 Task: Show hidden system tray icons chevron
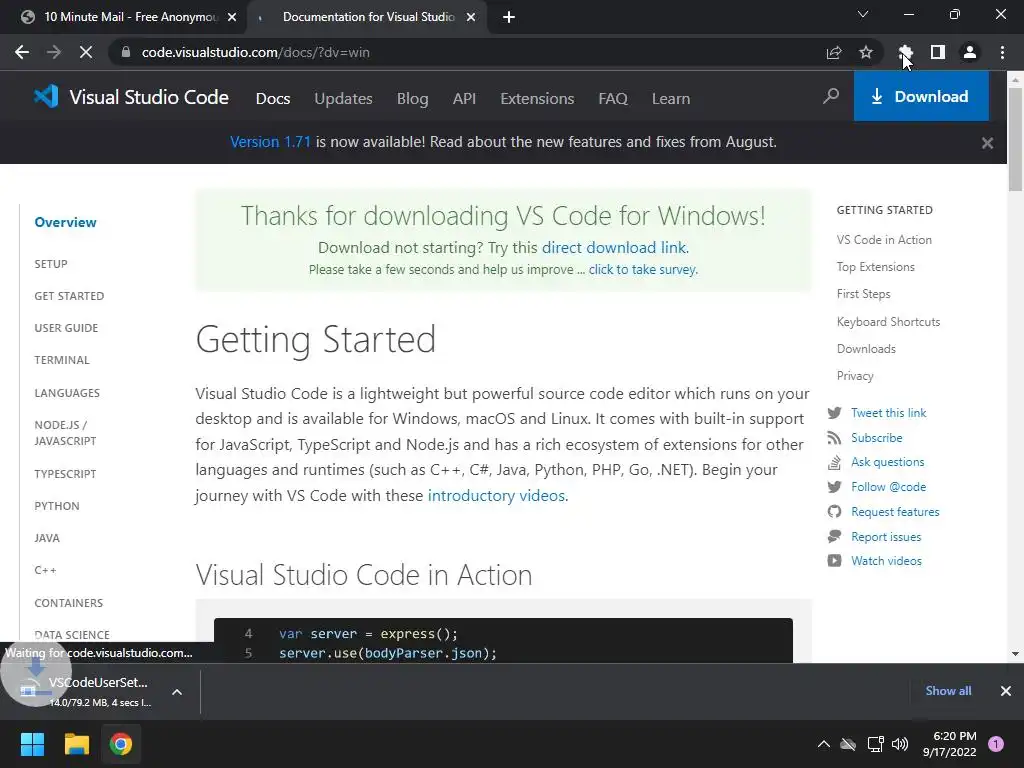coord(823,744)
